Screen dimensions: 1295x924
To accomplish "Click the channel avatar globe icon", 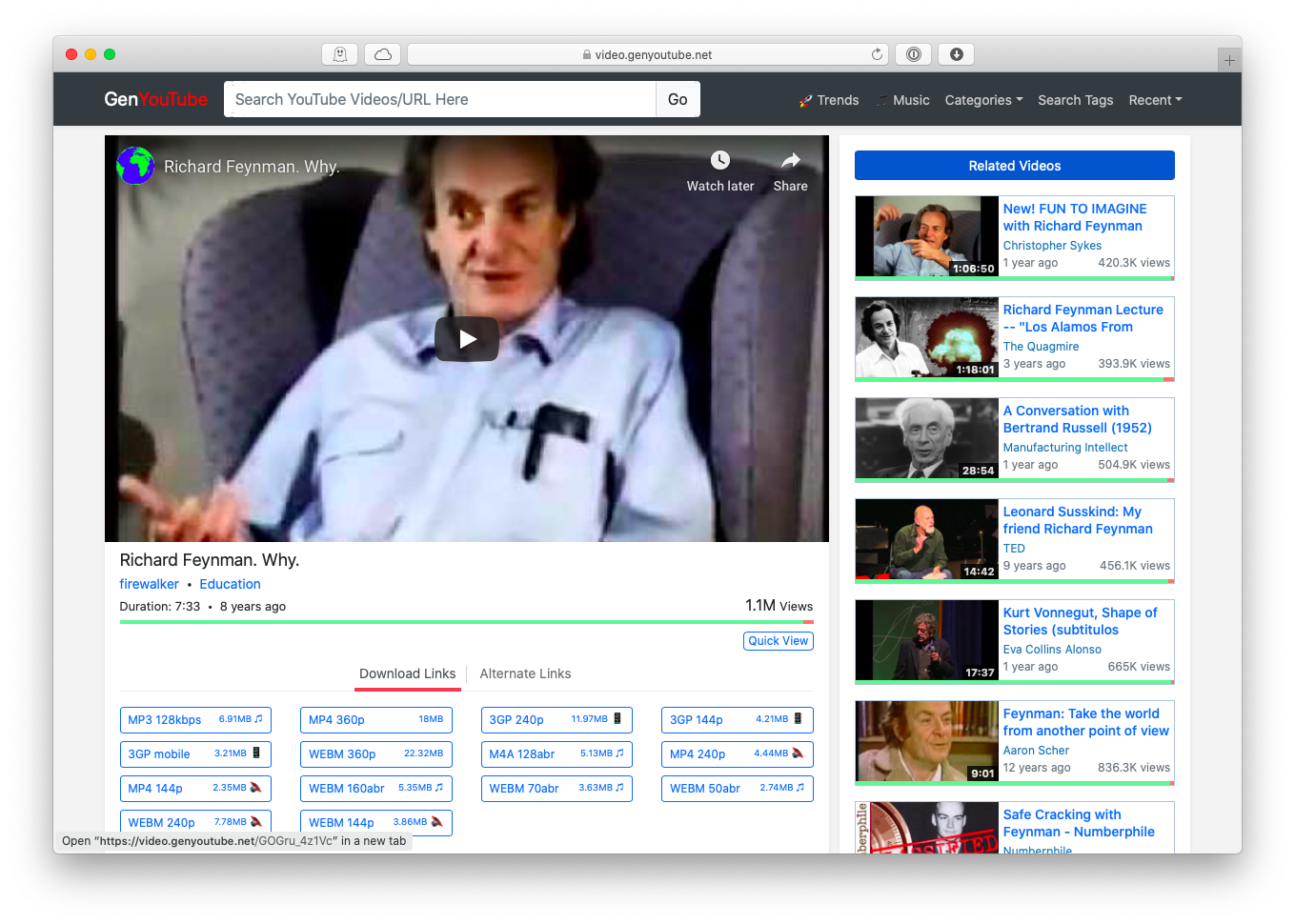I will click(x=135, y=166).
